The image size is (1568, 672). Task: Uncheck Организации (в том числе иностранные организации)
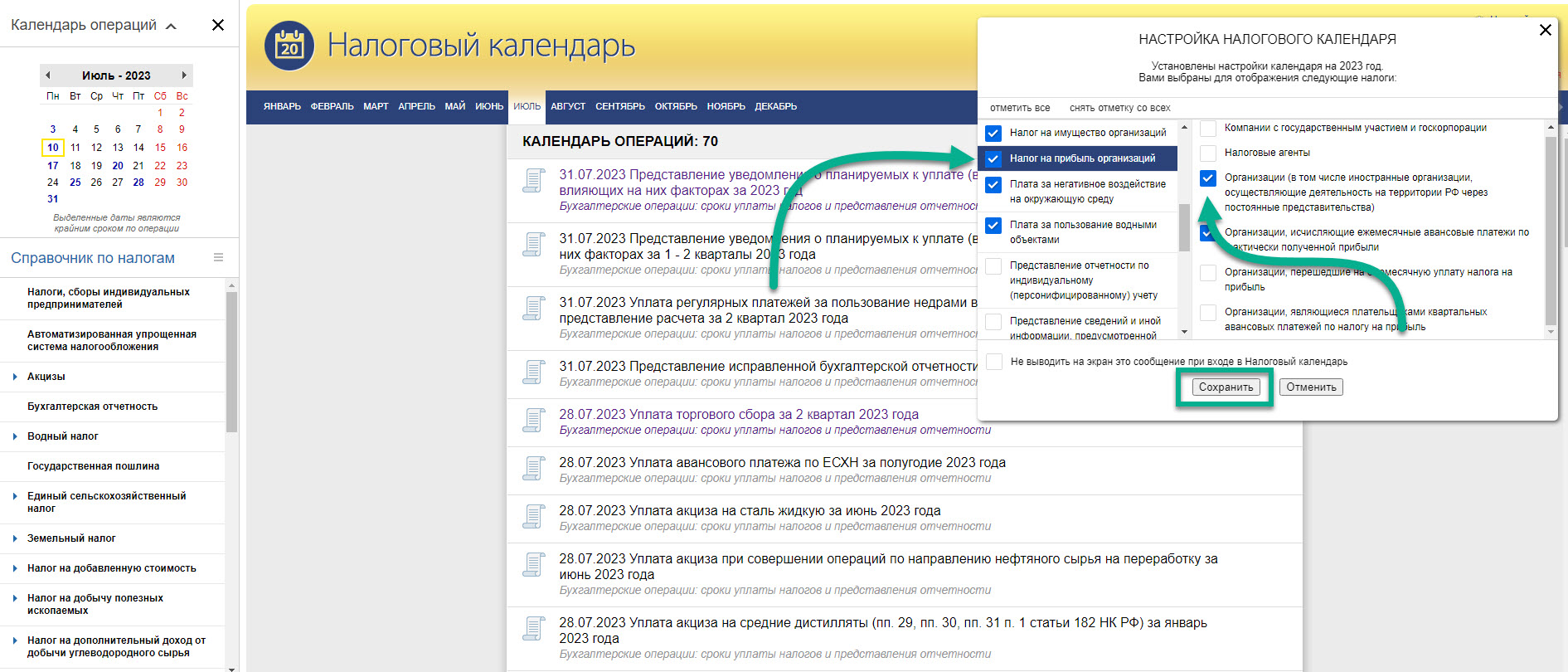tap(1208, 178)
